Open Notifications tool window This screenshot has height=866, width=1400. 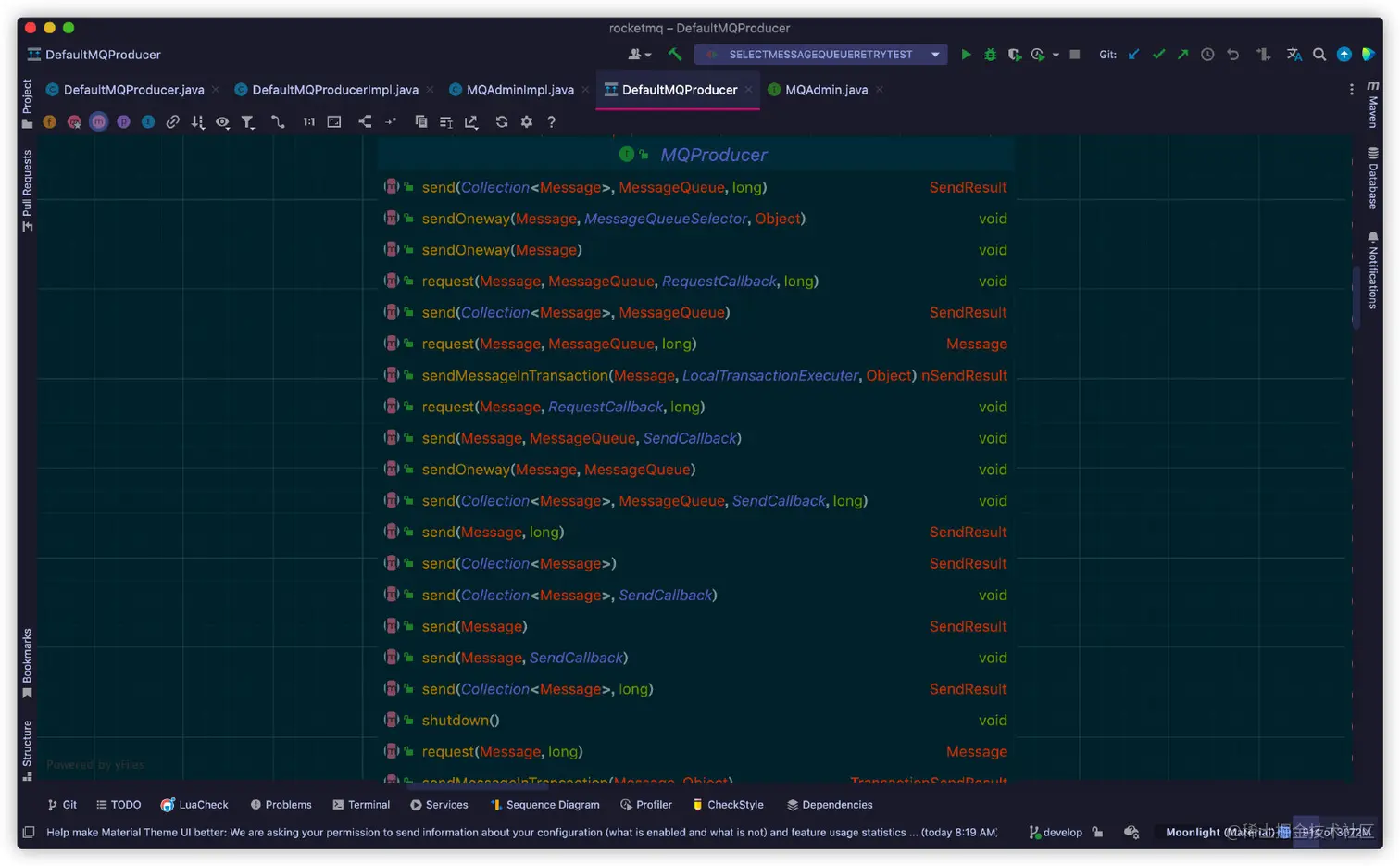(x=1373, y=270)
